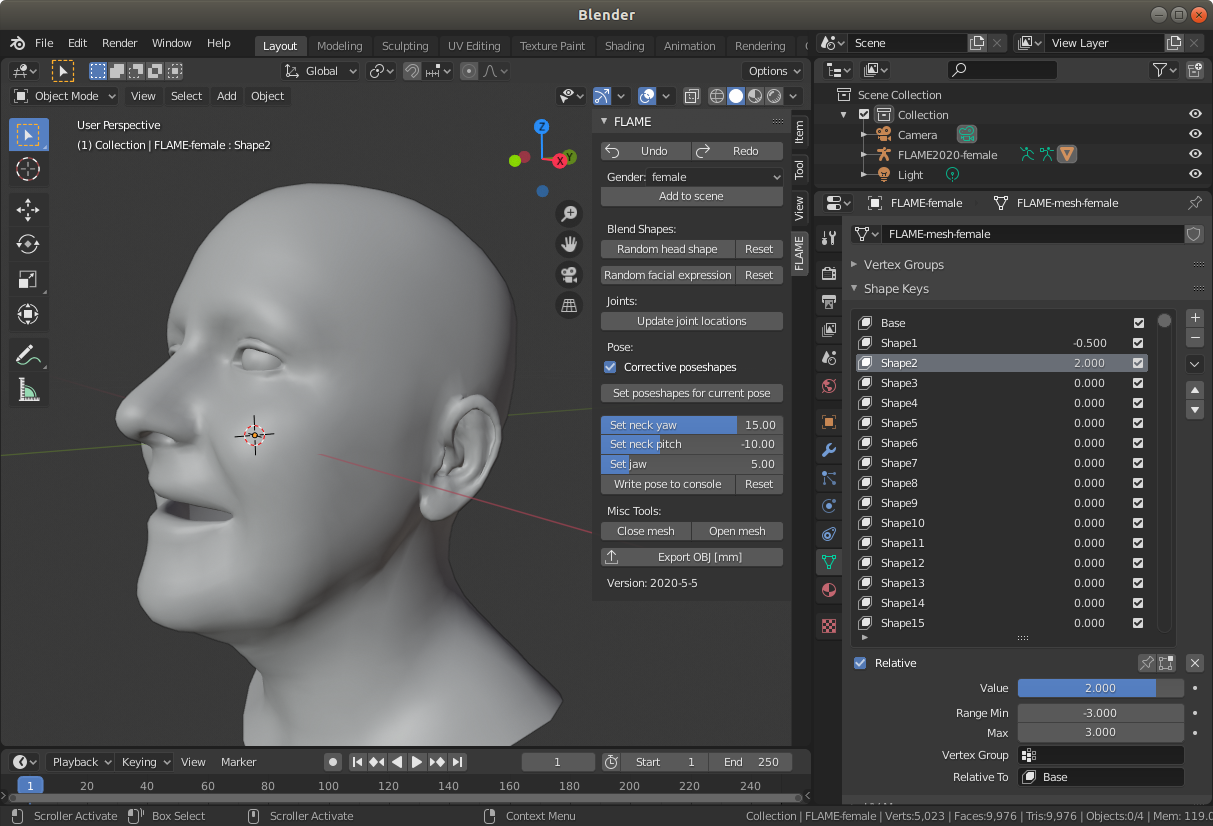Viewport: 1213px width, 826px height.
Task: Switch to the Sculpting workspace tab
Action: pos(404,46)
